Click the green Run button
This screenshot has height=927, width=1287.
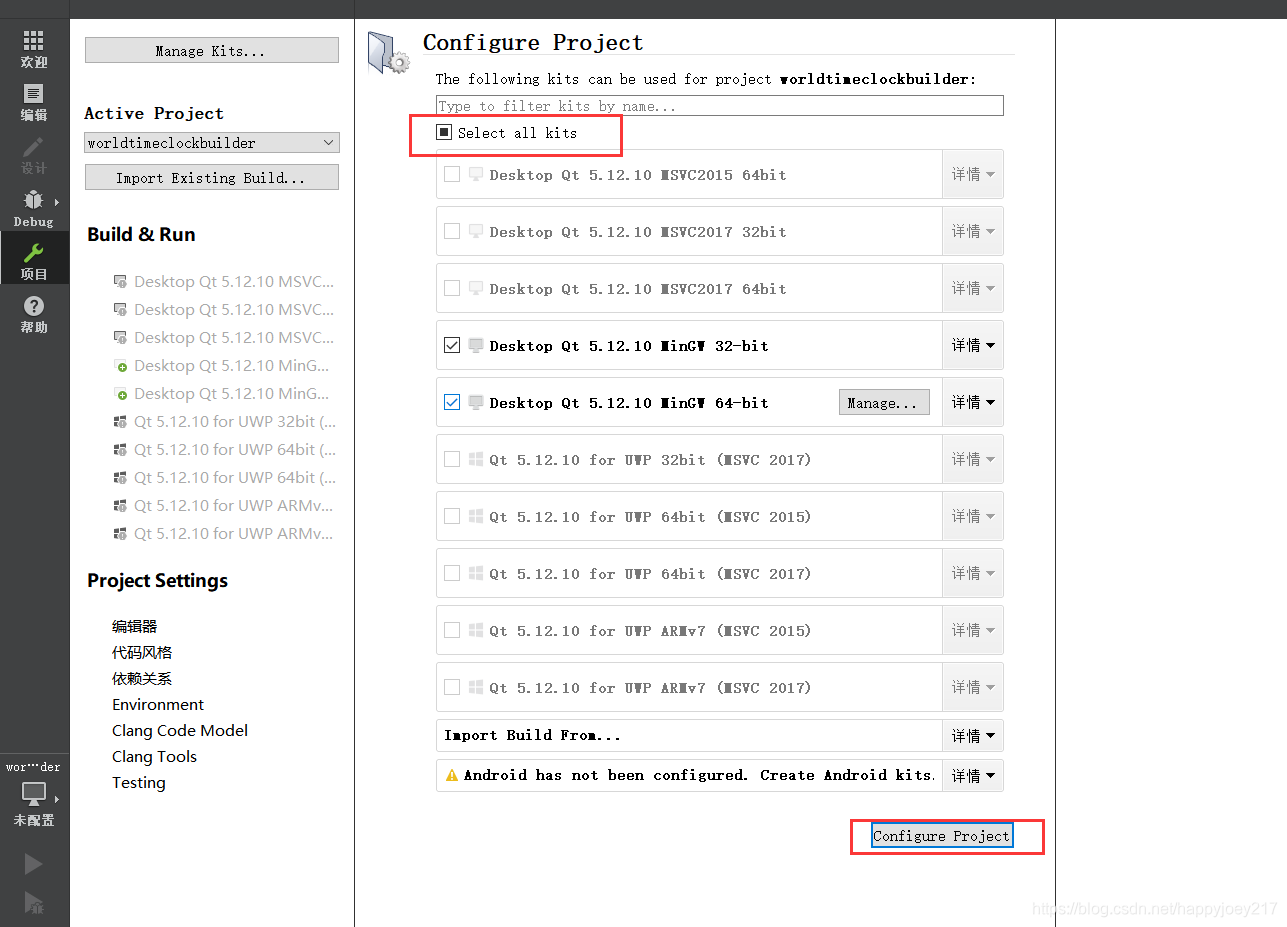click(x=34, y=863)
